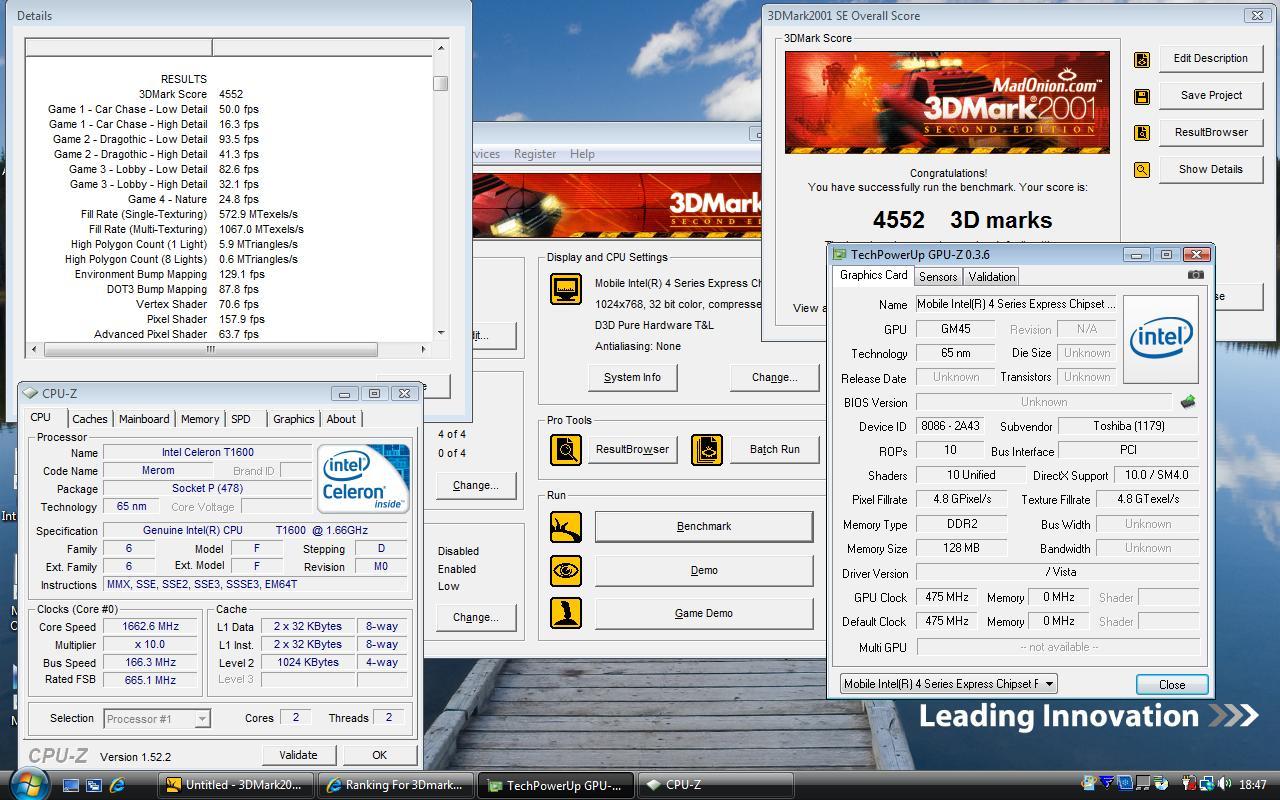Viewport: 1280px width, 800px height.
Task: Select the CPU tab in CPU-Z
Action: pos(40,418)
